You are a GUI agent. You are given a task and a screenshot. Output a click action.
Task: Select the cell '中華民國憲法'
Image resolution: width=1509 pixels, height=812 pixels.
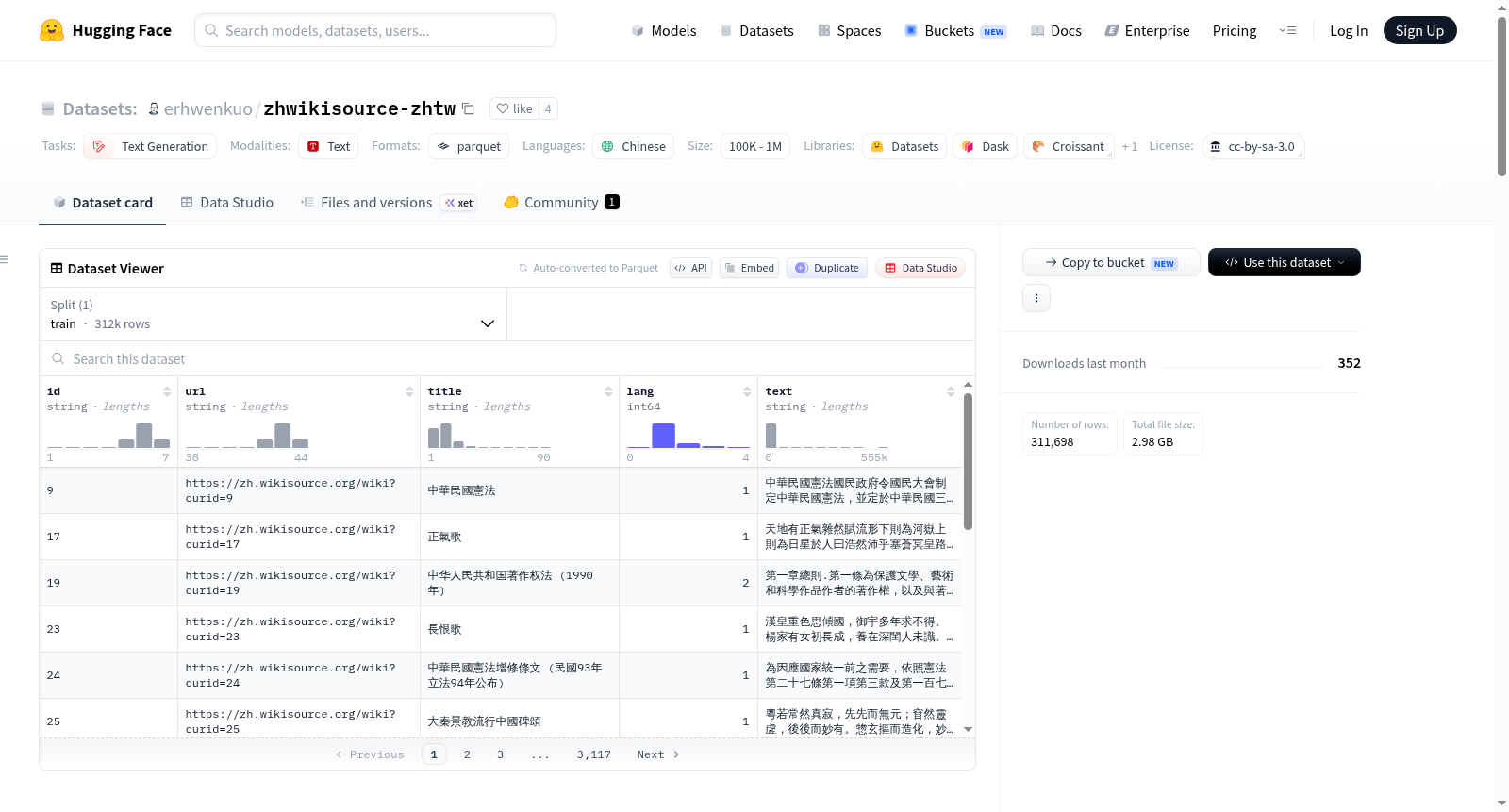point(520,490)
